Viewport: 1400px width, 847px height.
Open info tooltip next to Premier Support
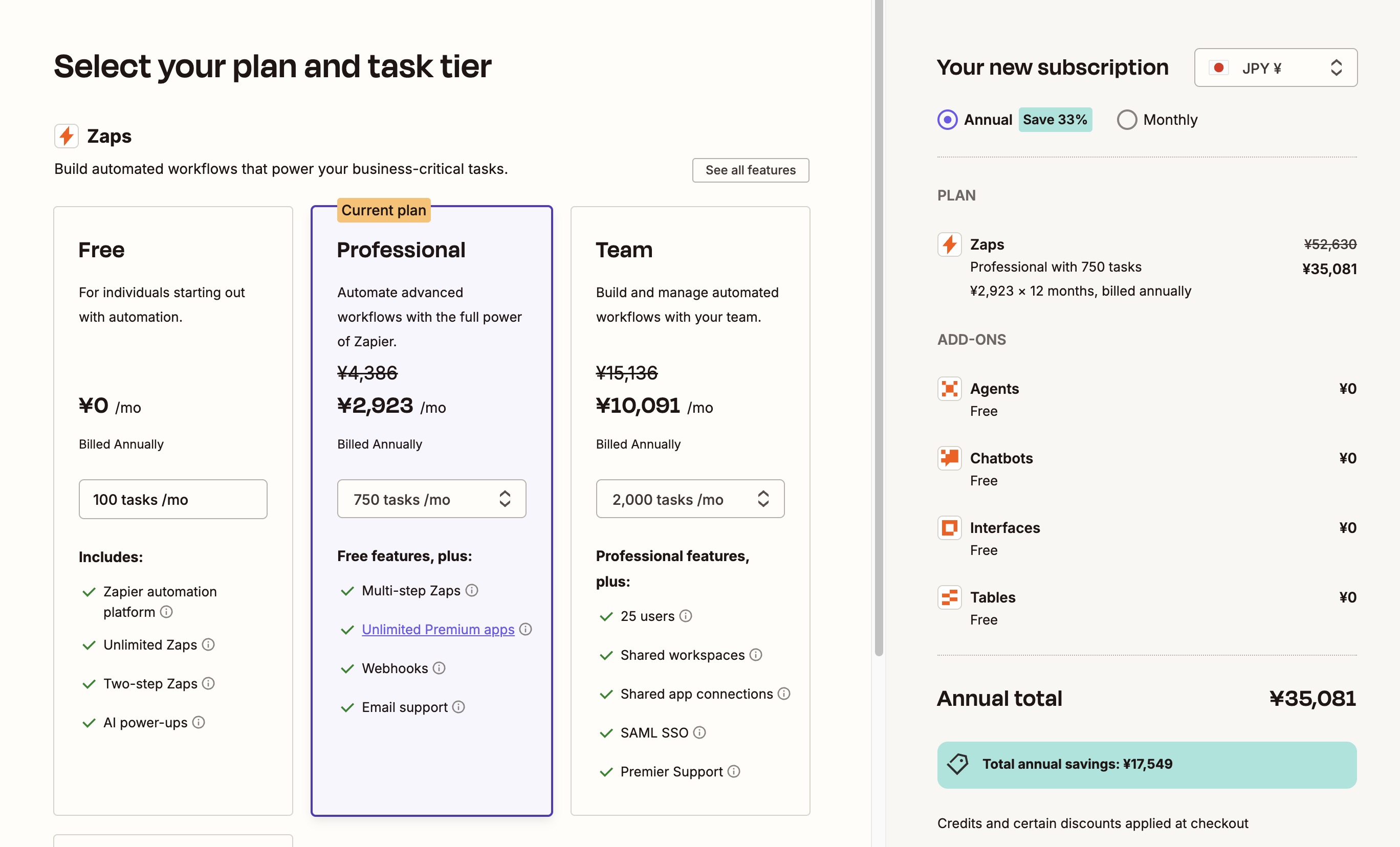pos(734,771)
